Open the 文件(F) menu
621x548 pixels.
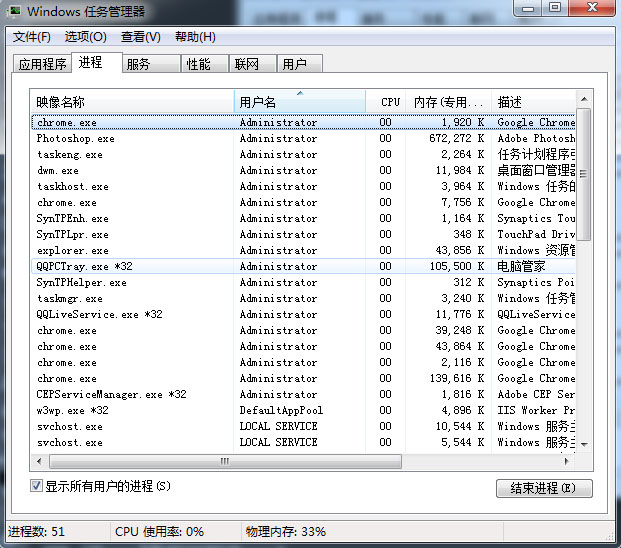(32, 37)
